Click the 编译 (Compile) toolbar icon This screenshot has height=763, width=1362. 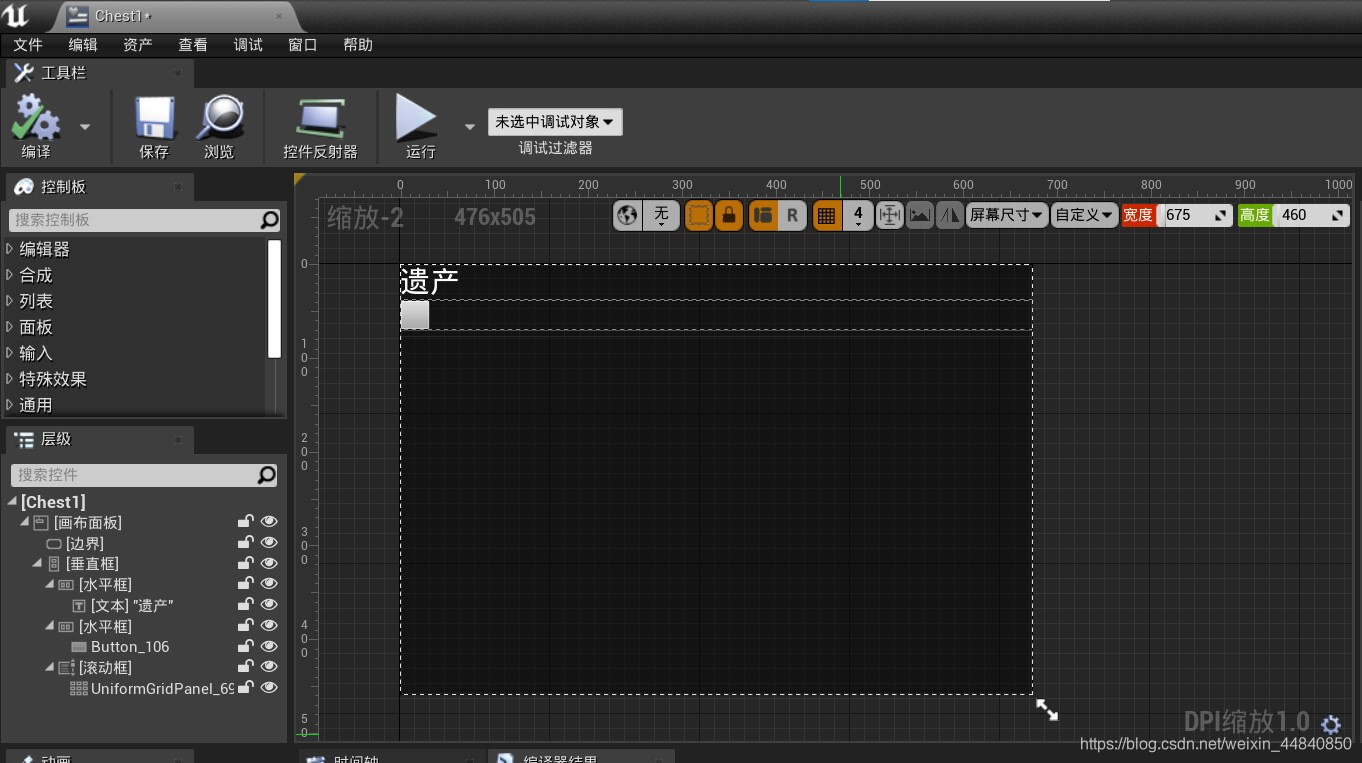point(36,118)
